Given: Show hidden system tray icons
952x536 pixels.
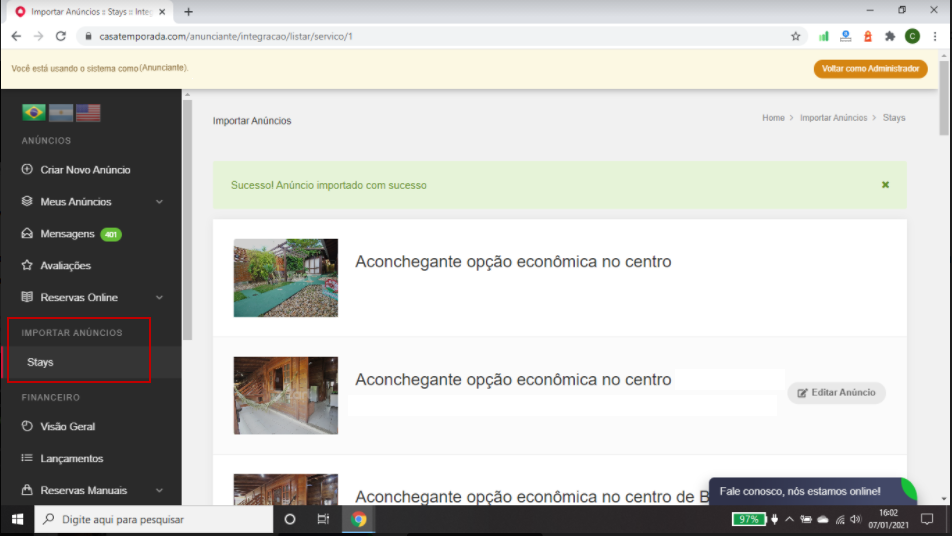Looking at the screenshot, I should pyautogui.click(x=789, y=520).
